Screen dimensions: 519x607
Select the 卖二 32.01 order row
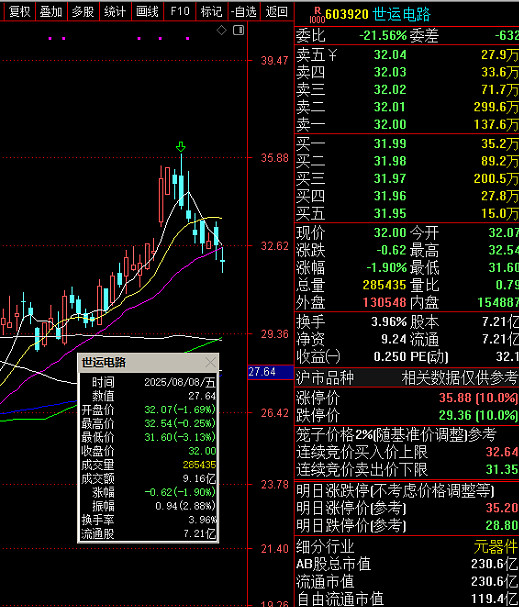(407, 107)
